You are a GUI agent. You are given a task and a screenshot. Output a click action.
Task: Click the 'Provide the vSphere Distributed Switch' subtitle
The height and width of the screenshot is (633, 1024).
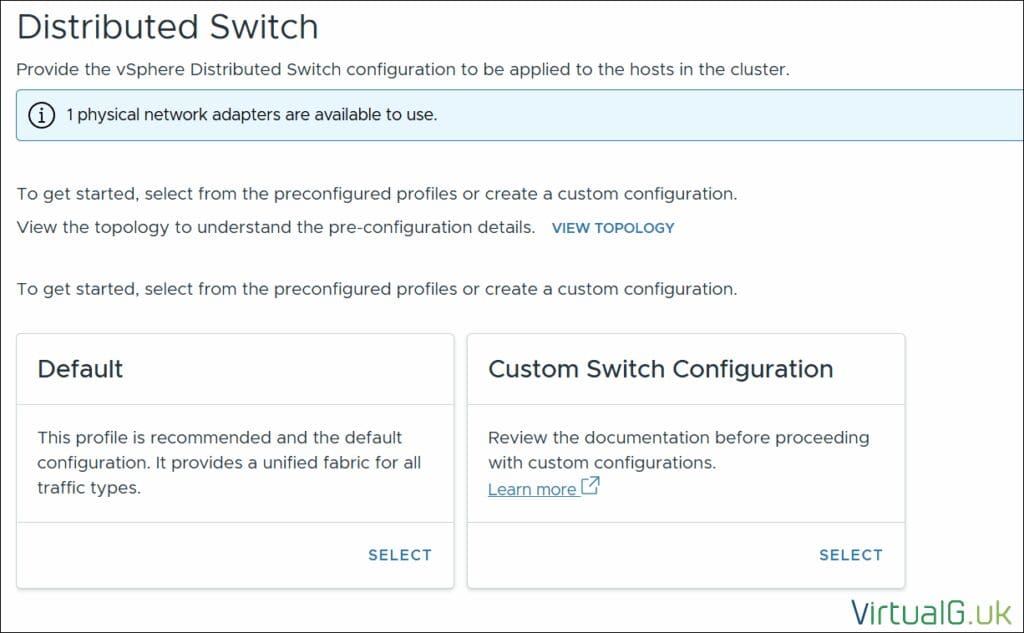(402, 70)
